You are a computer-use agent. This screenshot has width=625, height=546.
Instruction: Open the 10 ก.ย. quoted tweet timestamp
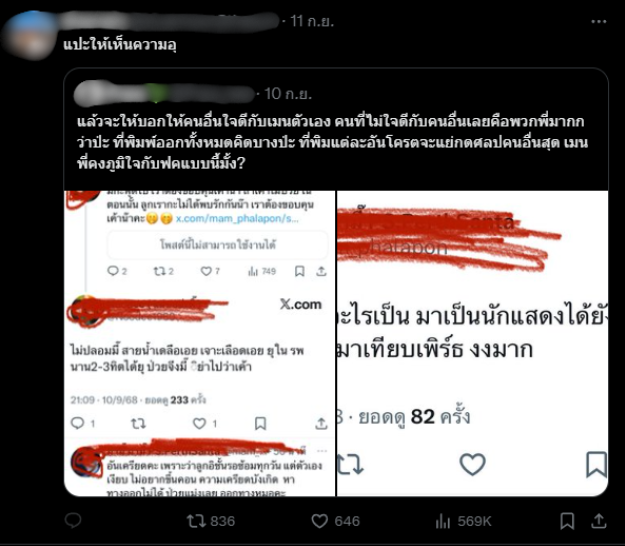tap(288, 94)
